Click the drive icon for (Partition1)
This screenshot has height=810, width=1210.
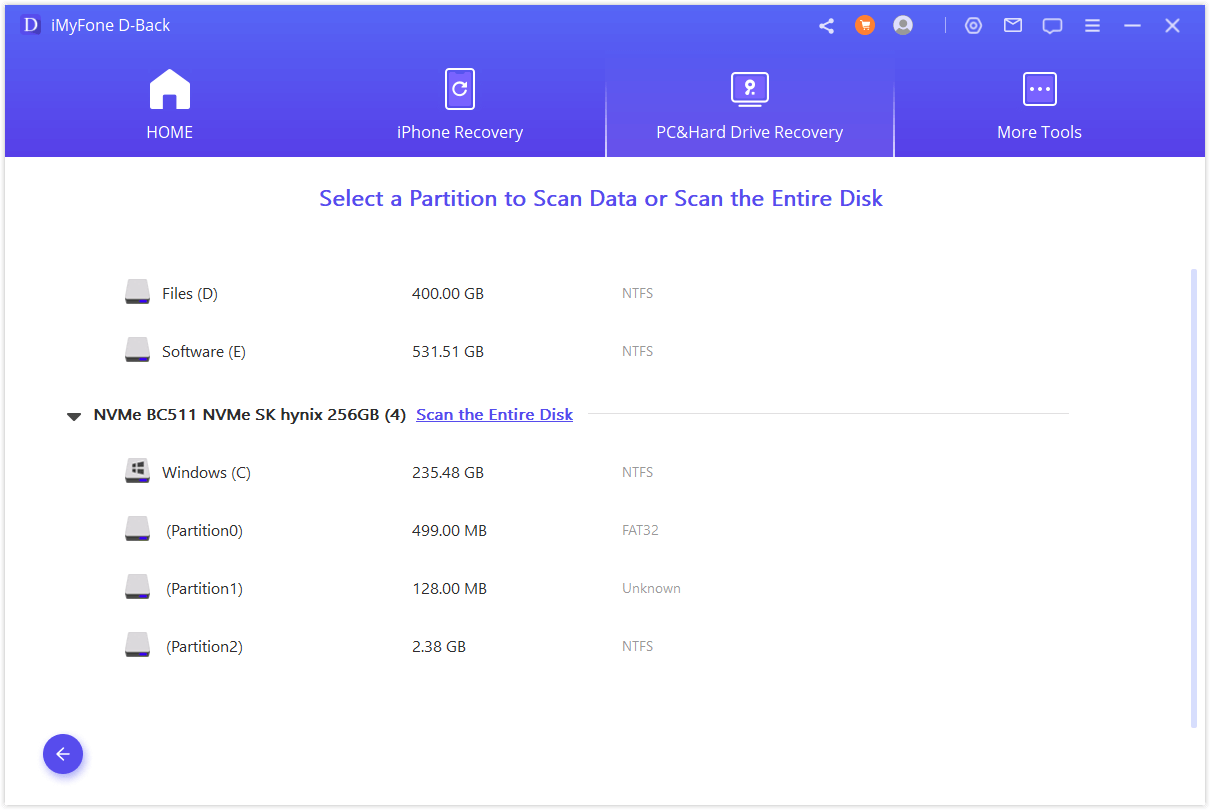coord(138,587)
